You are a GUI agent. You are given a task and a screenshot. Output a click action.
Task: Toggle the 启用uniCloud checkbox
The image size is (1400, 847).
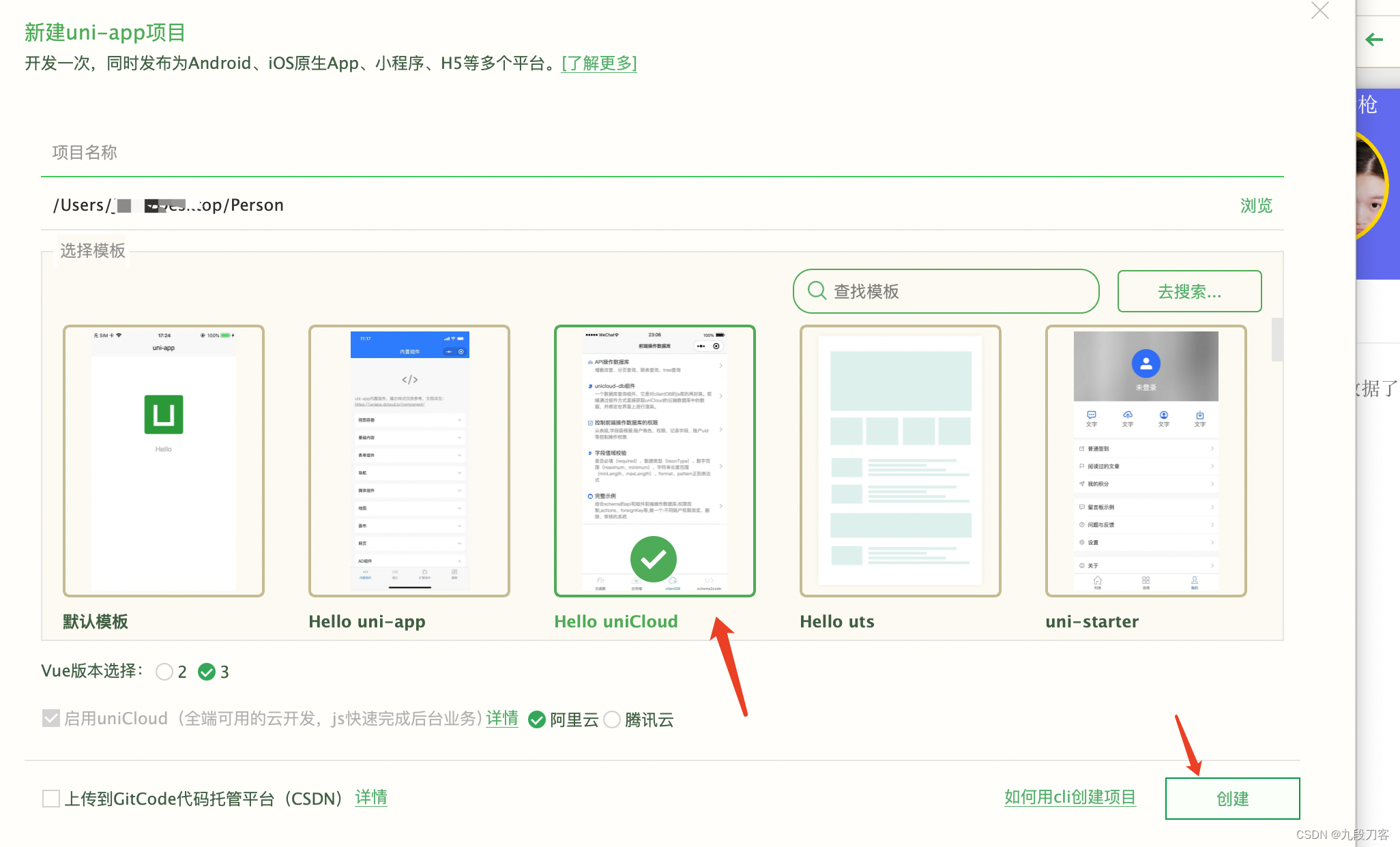[x=50, y=718]
